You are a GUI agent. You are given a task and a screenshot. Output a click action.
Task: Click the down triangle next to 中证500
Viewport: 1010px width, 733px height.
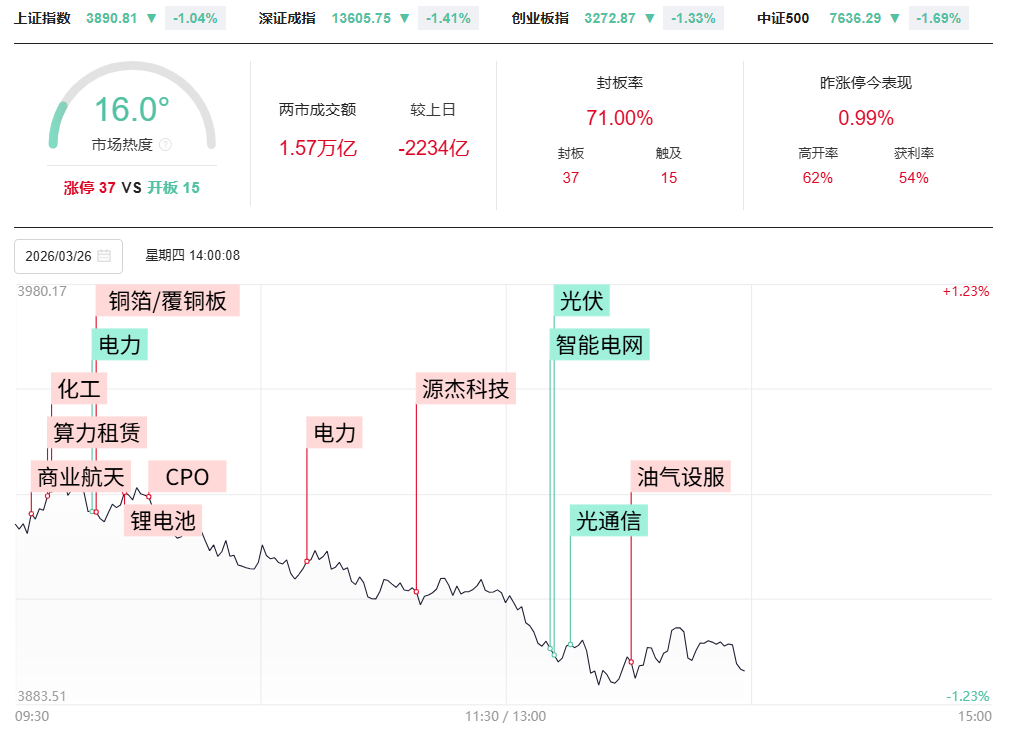(894, 18)
